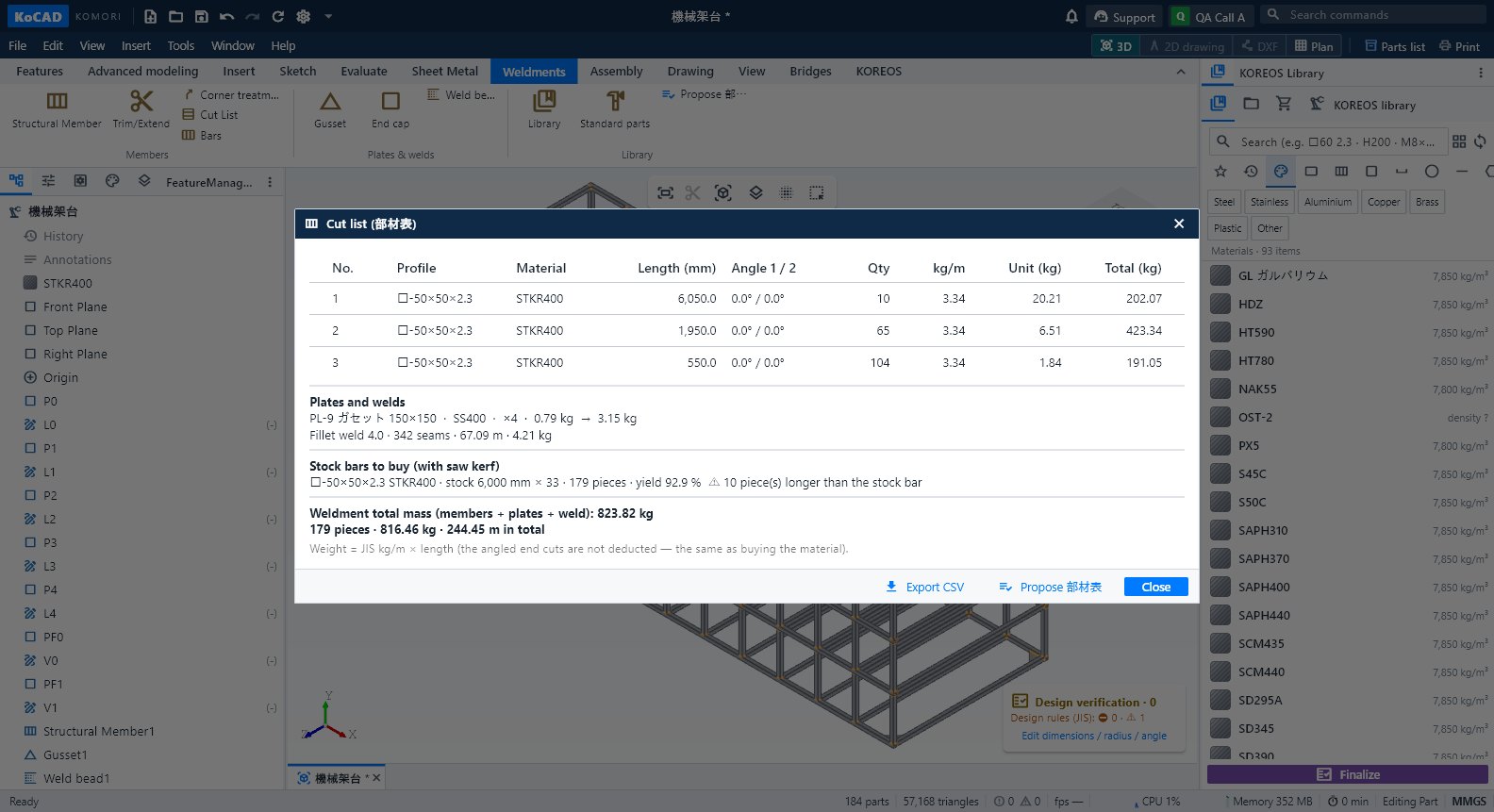
Task: Switch to the Sheet Metal ribbon tab
Action: click(x=445, y=71)
